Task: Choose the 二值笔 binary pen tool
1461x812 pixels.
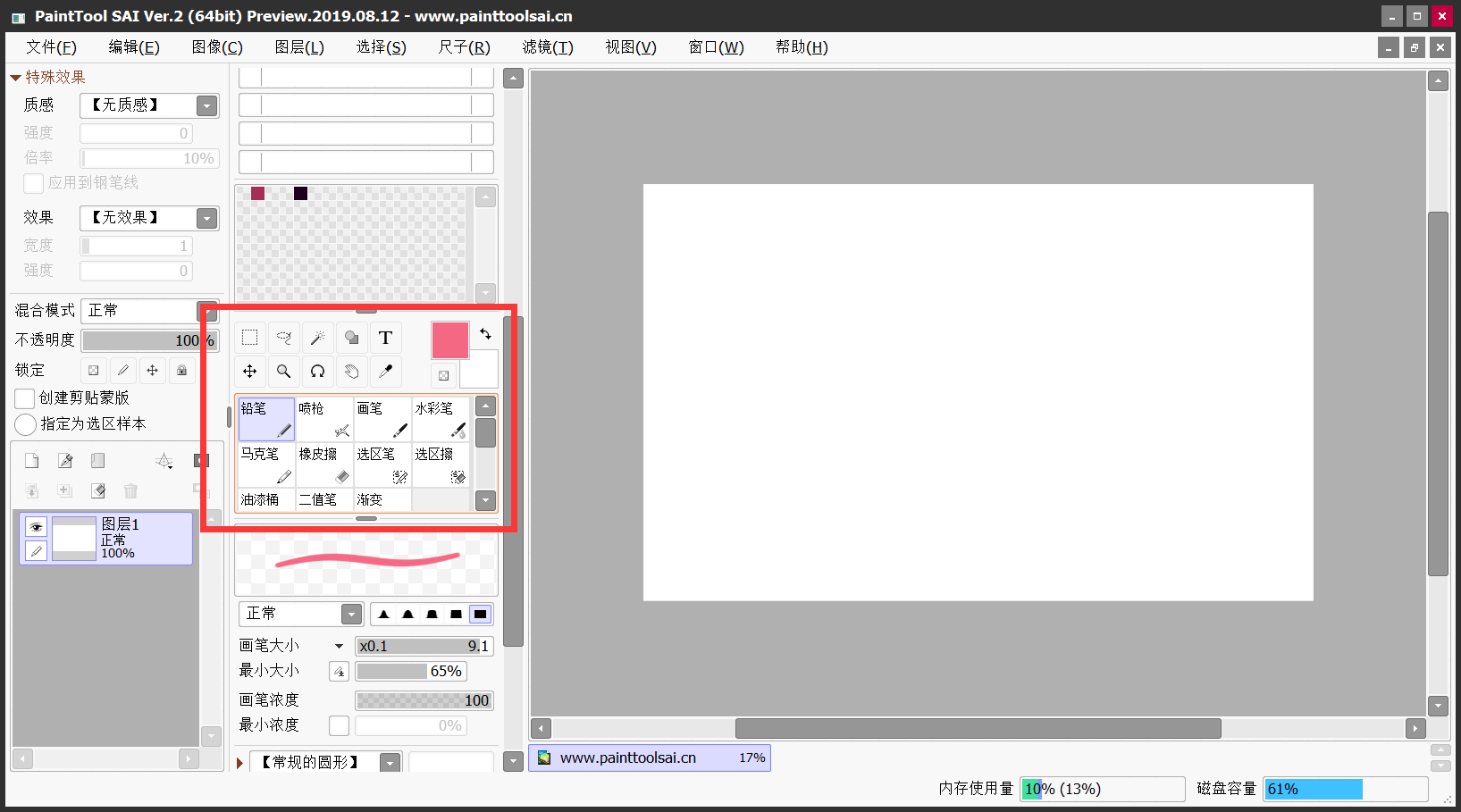Action: (x=324, y=499)
